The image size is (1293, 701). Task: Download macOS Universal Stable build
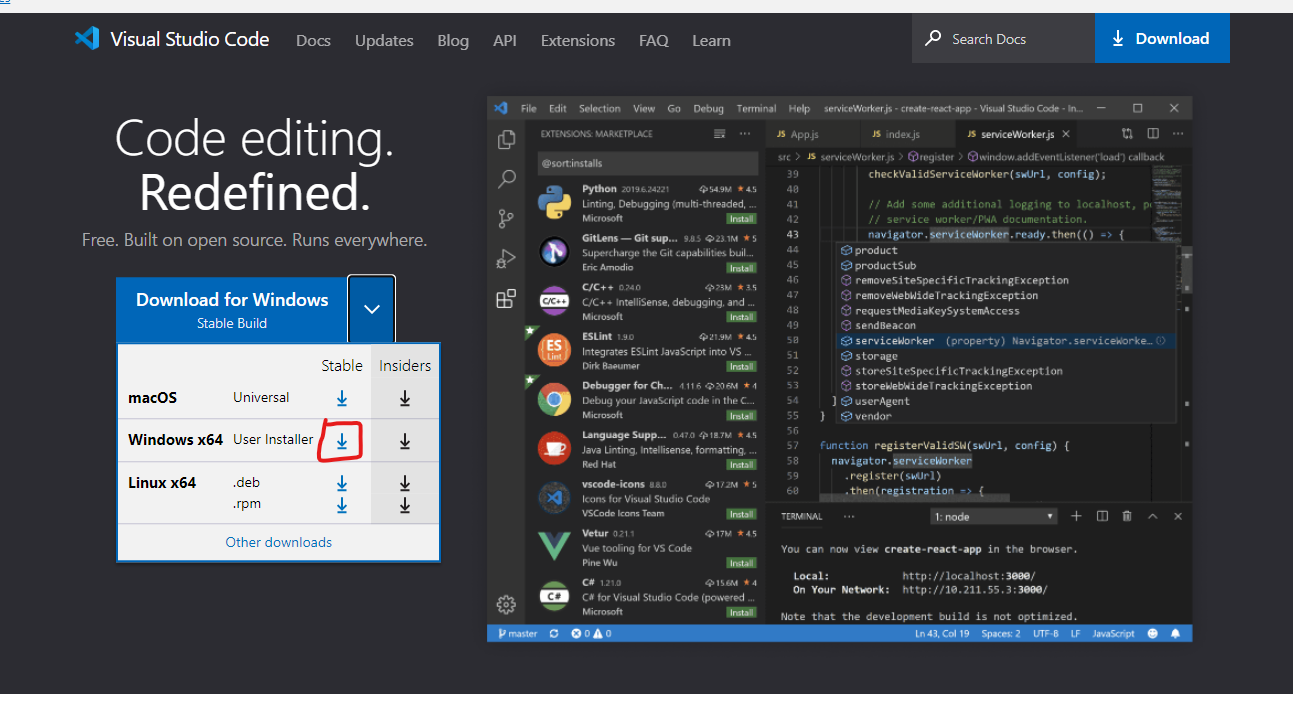tap(342, 398)
